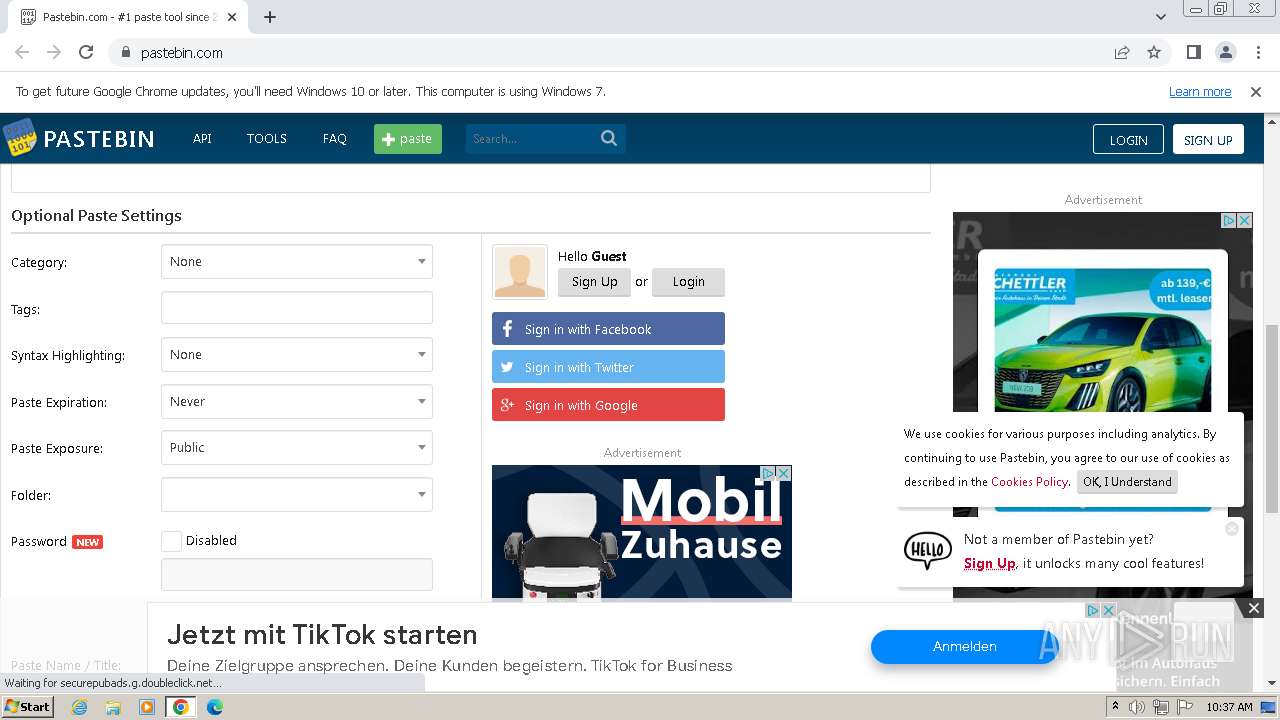The height and width of the screenshot is (720, 1280).
Task: Click the green car advertisement
Action: click(x=1103, y=340)
